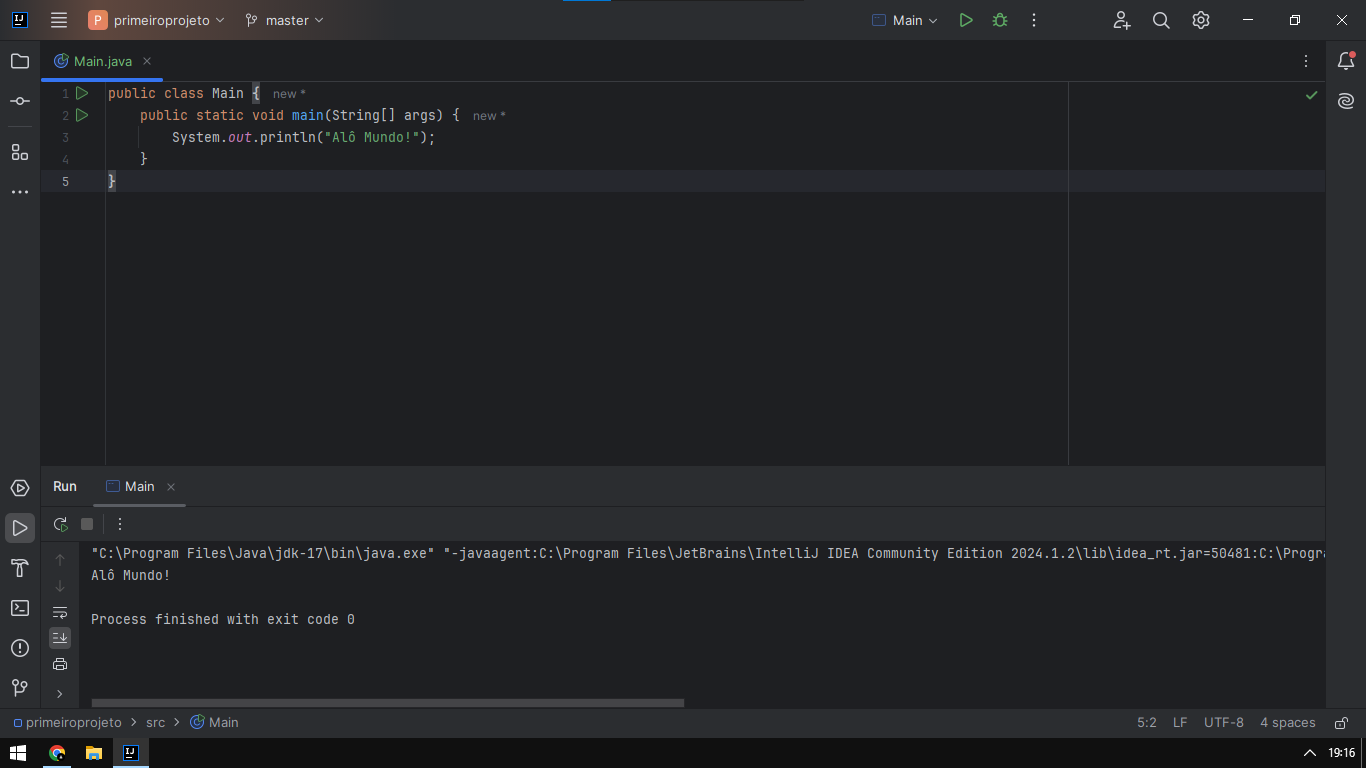The width and height of the screenshot is (1366, 768).
Task: Open the Notifications bell panel
Action: point(1346,61)
